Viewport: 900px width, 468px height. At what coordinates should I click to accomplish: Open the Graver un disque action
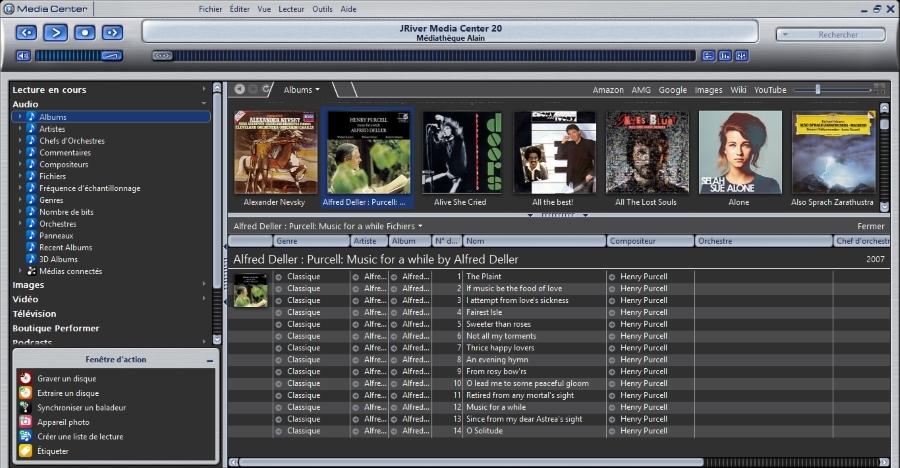pos(67,378)
